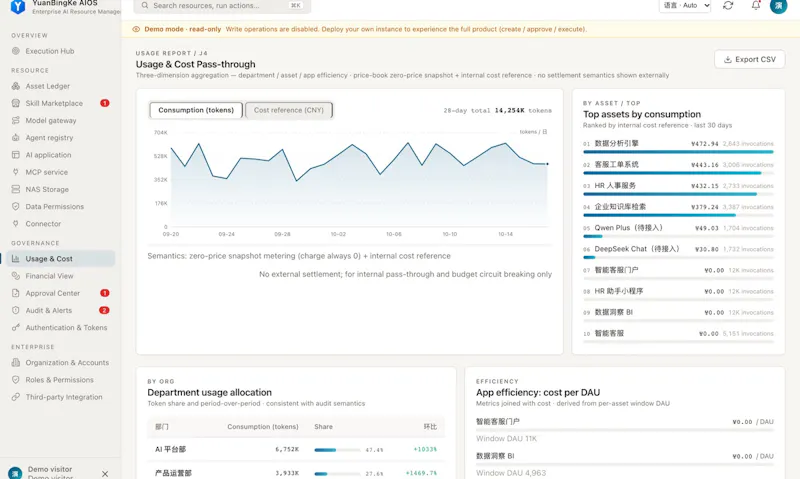The width and height of the screenshot is (800, 479).
Task: Select 数据洞察 BI row in top assets
Action: pyautogui.click(x=678, y=314)
